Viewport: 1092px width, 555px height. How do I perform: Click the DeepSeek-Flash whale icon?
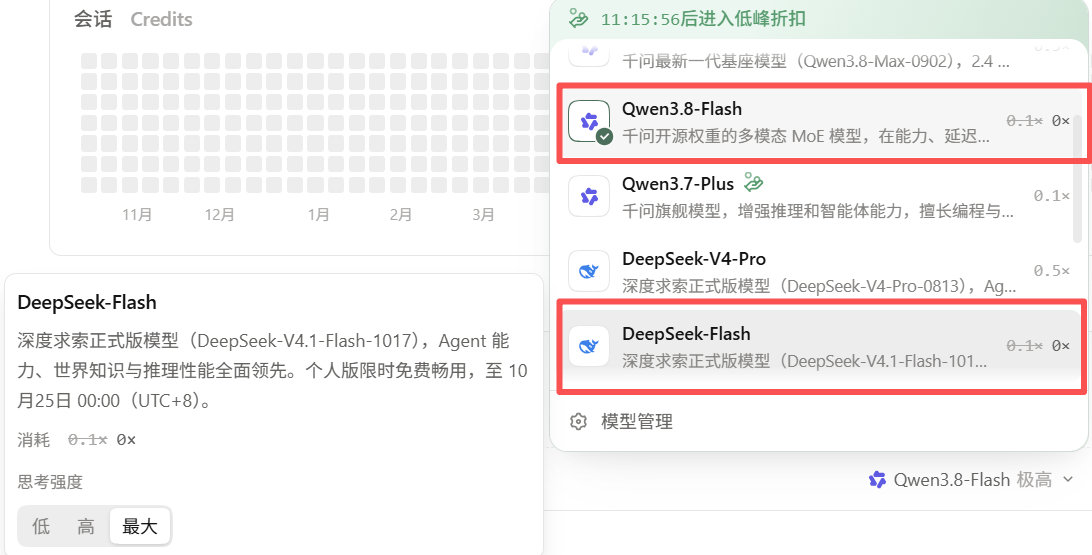(589, 345)
